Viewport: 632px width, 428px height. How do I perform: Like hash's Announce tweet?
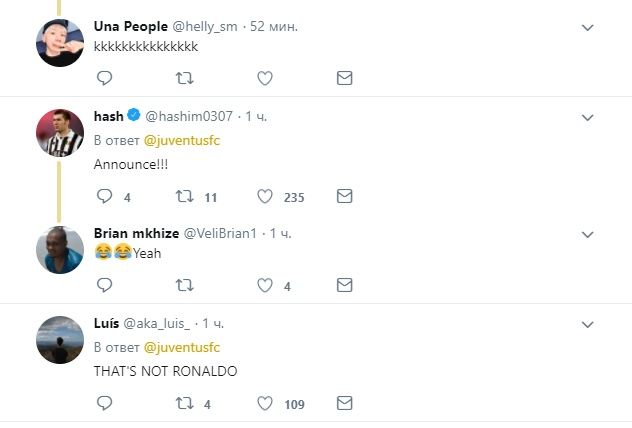pos(265,197)
